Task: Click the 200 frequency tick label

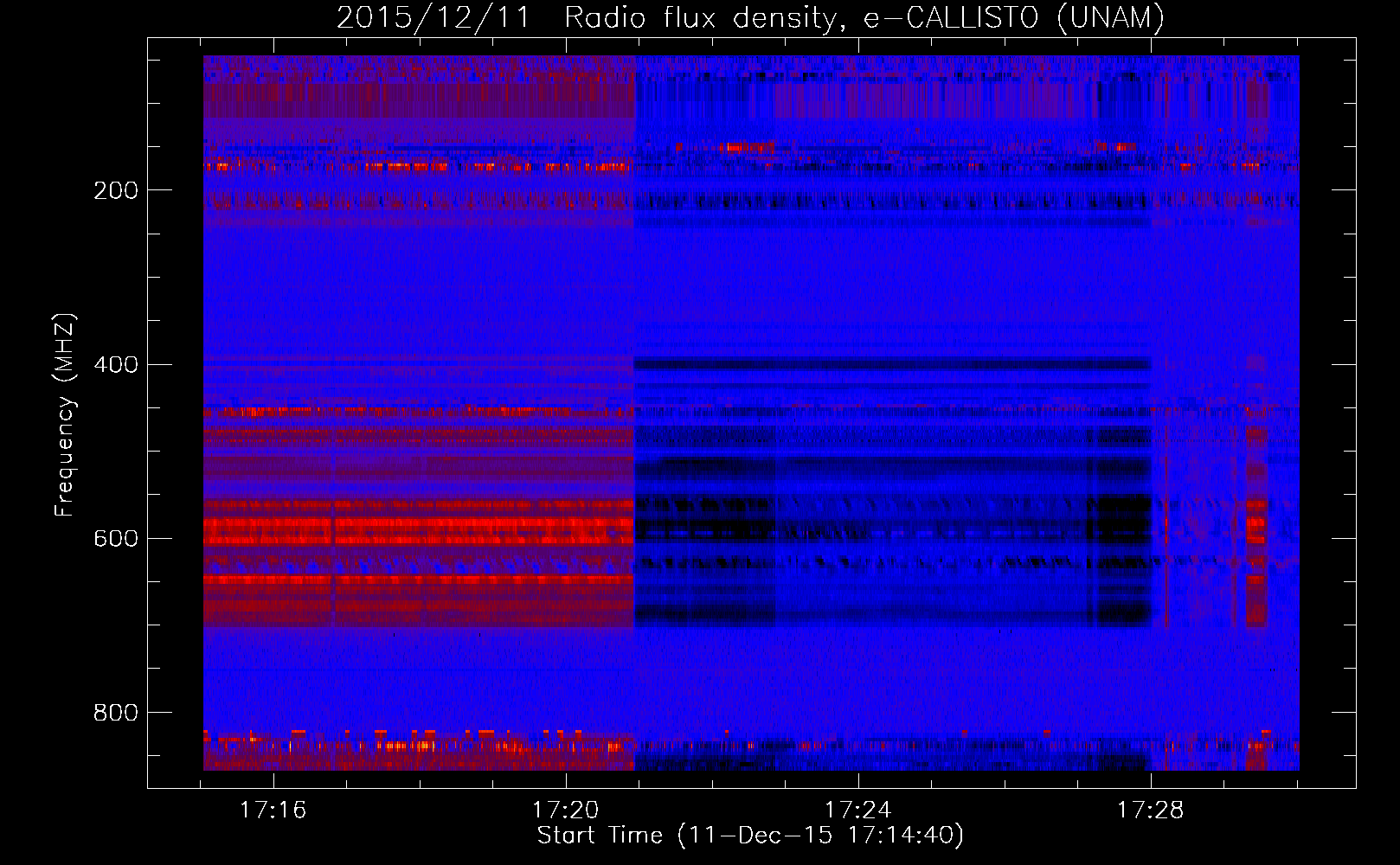Action: tap(116, 190)
